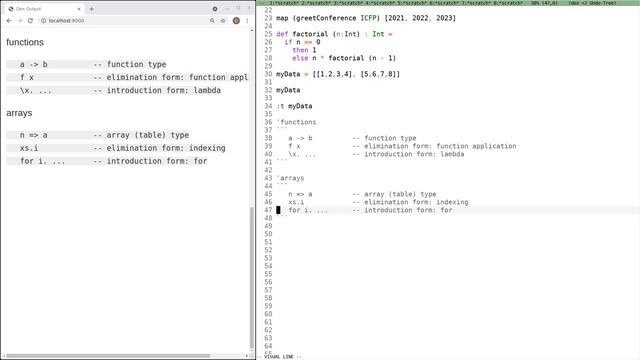Screen dimensions: 640x360
Task: Click 'then 1' on editor line 27
Action: coord(304,50)
